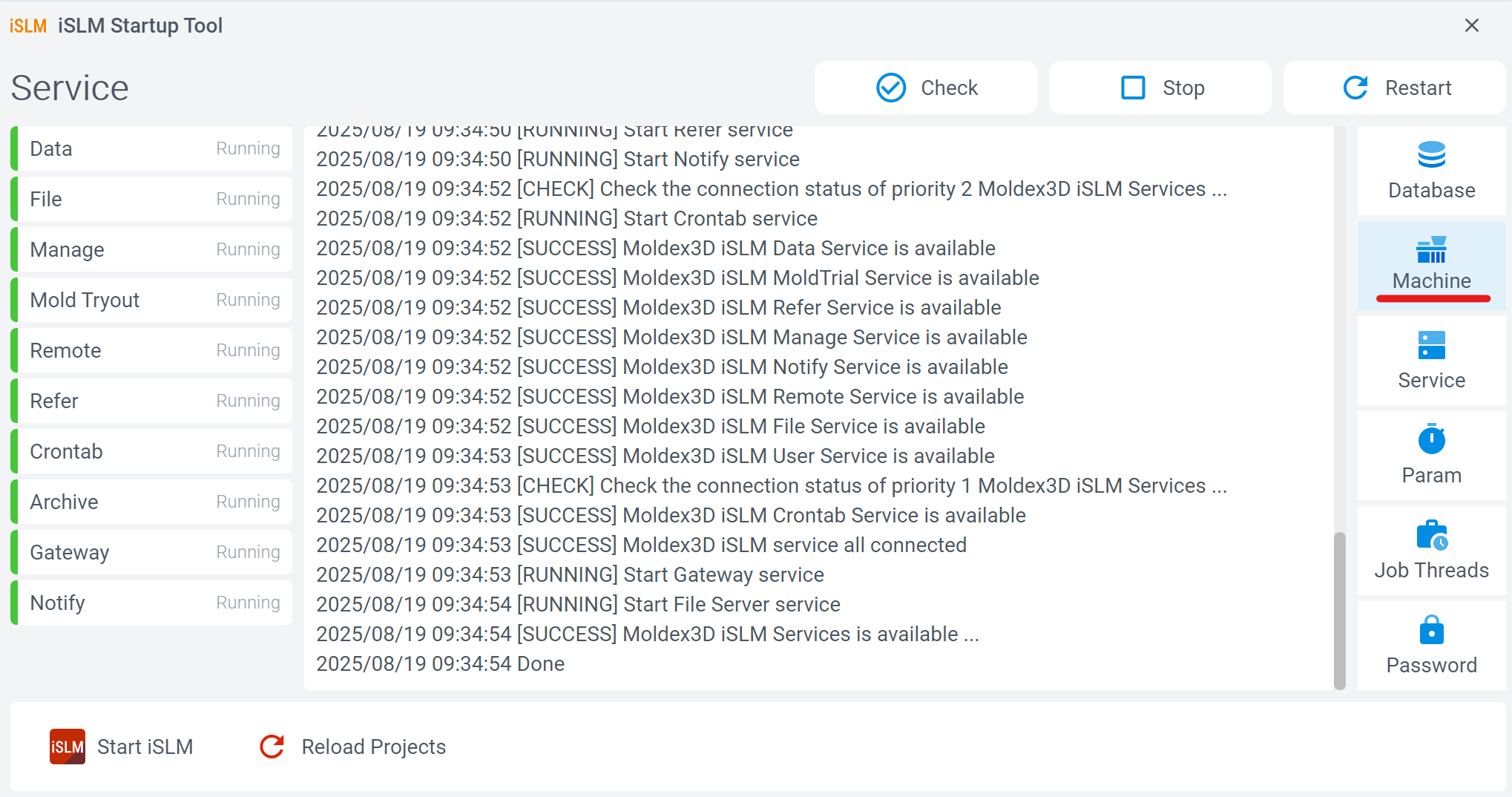
Task: Select the Crontab service row
Action: pos(151,451)
